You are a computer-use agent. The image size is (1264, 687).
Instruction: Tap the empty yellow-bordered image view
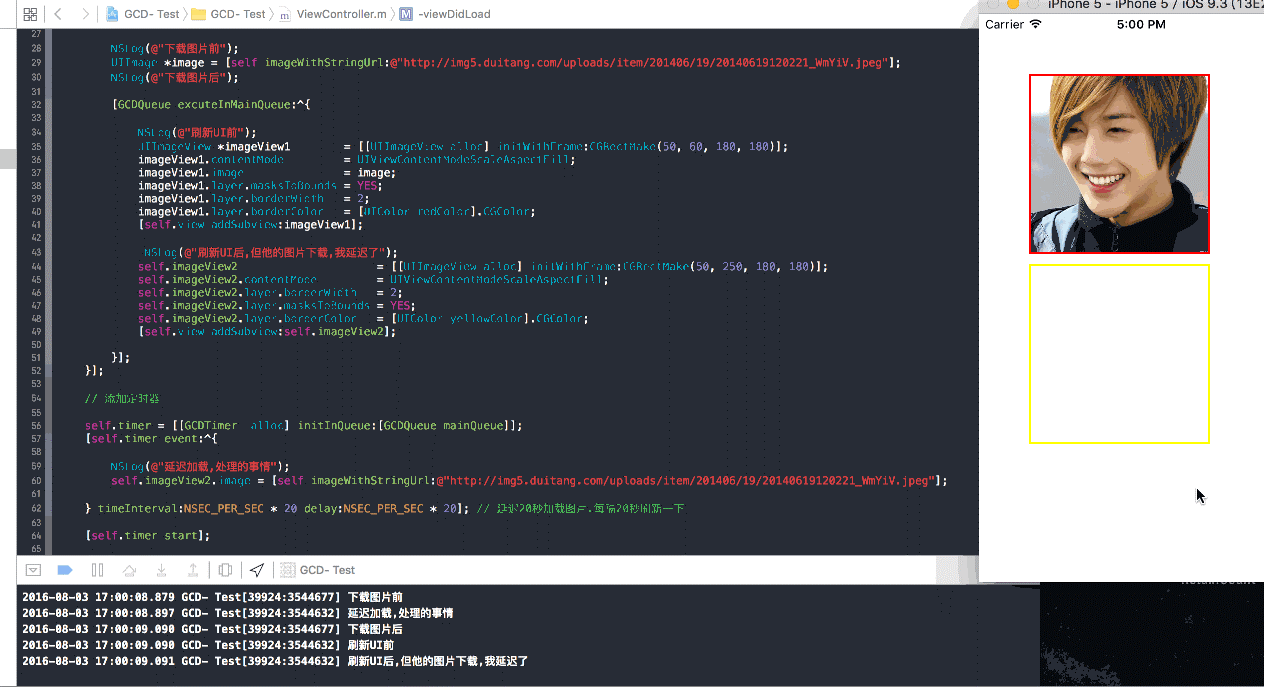point(1119,353)
